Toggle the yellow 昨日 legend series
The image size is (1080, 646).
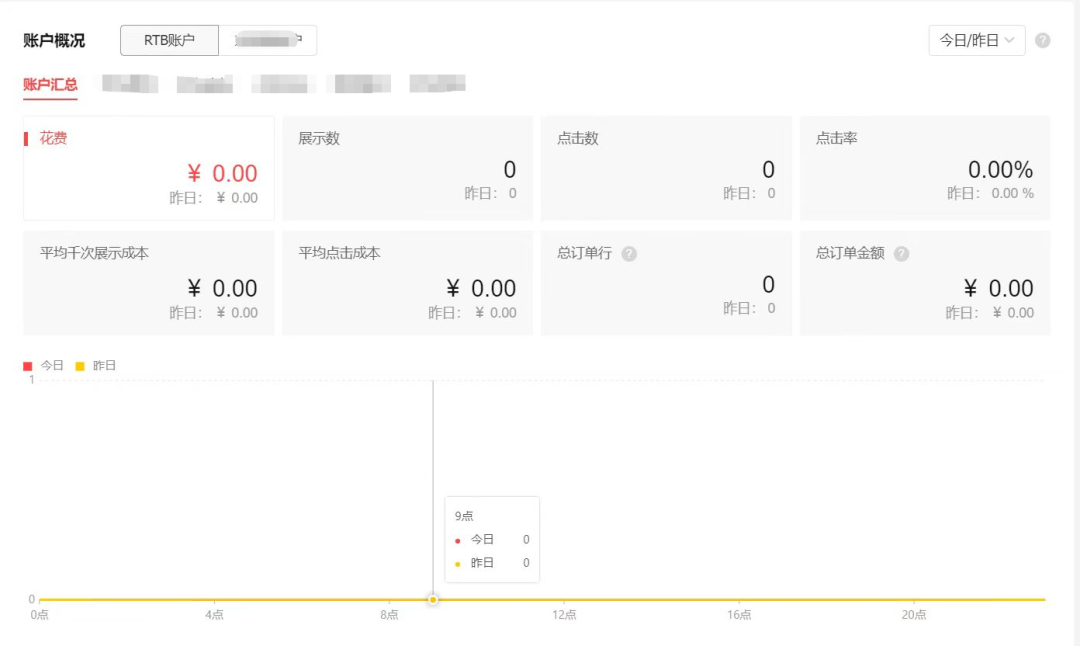click(96, 366)
